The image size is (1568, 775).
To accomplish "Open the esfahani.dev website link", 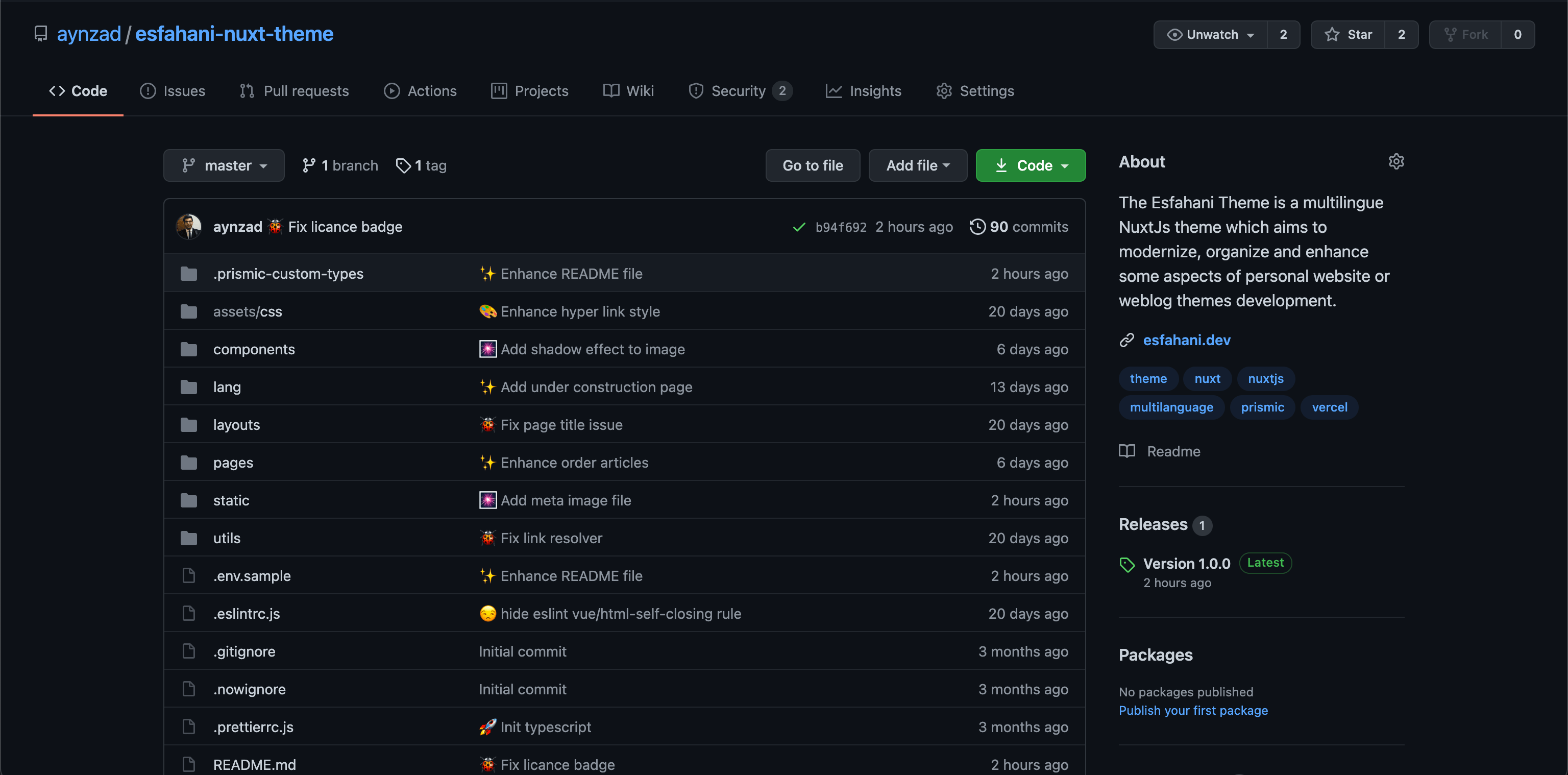I will [x=1186, y=340].
